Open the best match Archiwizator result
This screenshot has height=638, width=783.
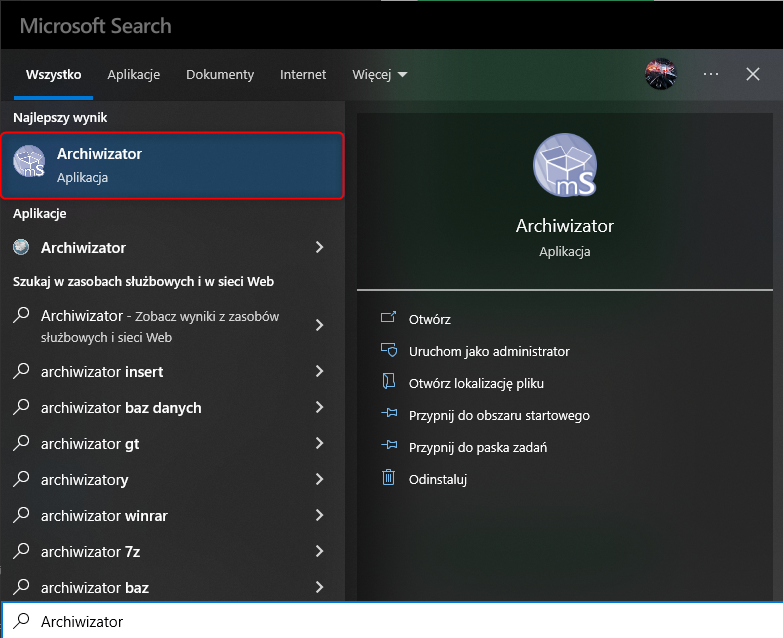tap(172, 165)
